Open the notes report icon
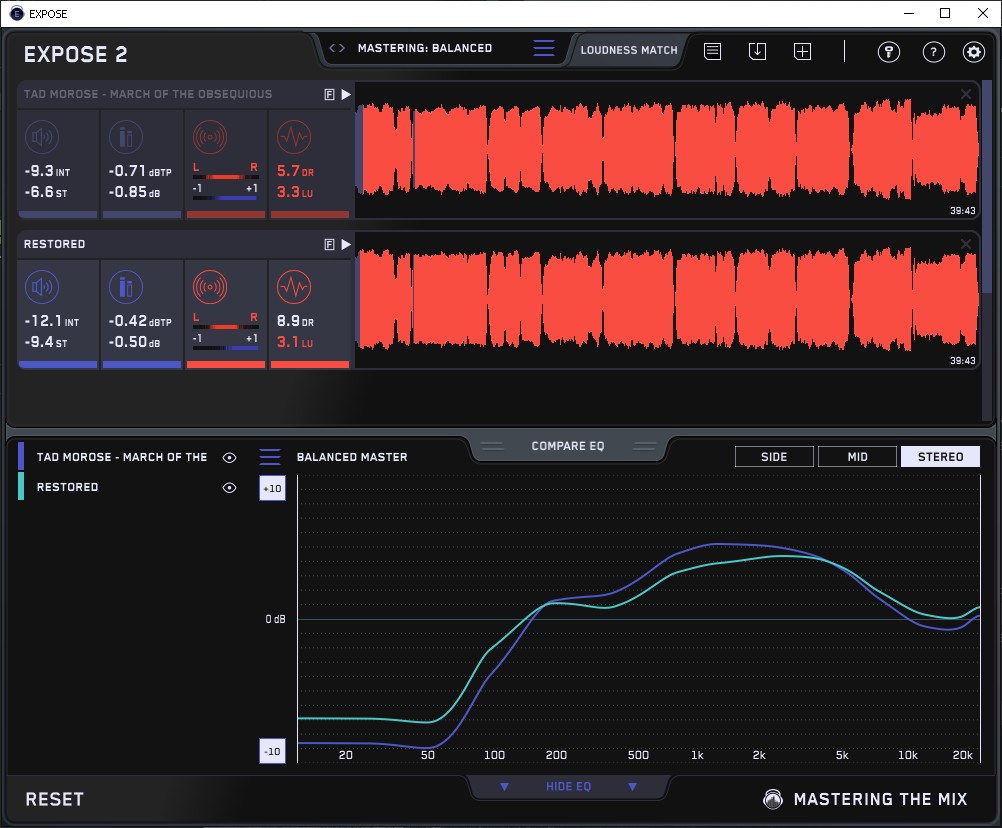Image resolution: width=1002 pixels, height=828 pixels. click(x=712, y=51)
